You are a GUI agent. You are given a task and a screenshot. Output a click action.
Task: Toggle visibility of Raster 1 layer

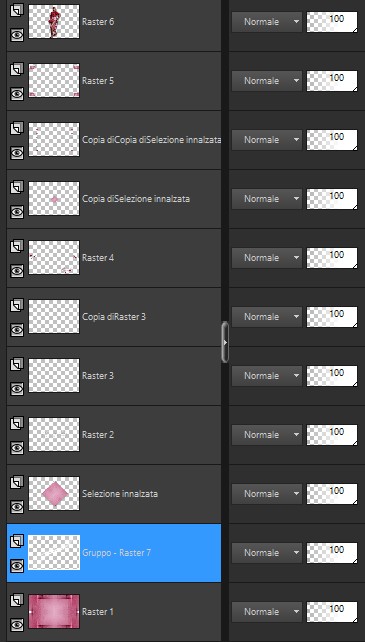(x=17, y=624)
